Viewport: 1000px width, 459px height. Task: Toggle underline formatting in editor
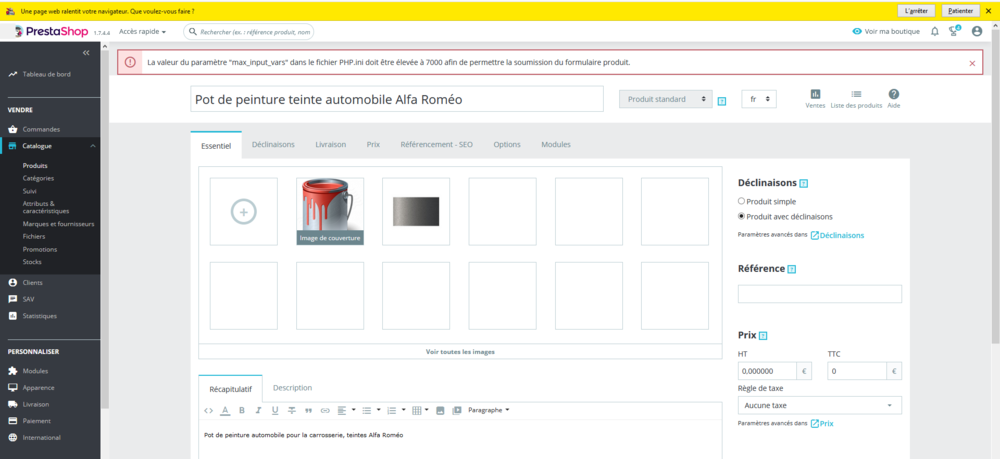pos(275,411)
